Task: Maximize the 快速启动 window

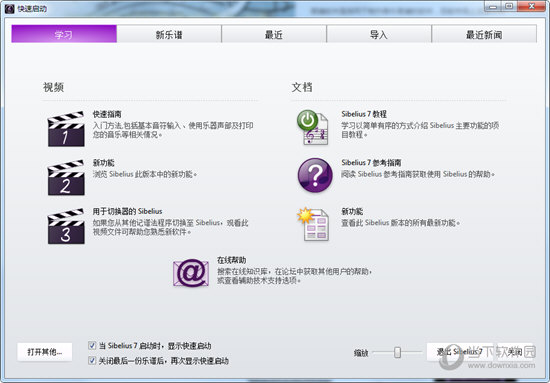Action: 509,6
